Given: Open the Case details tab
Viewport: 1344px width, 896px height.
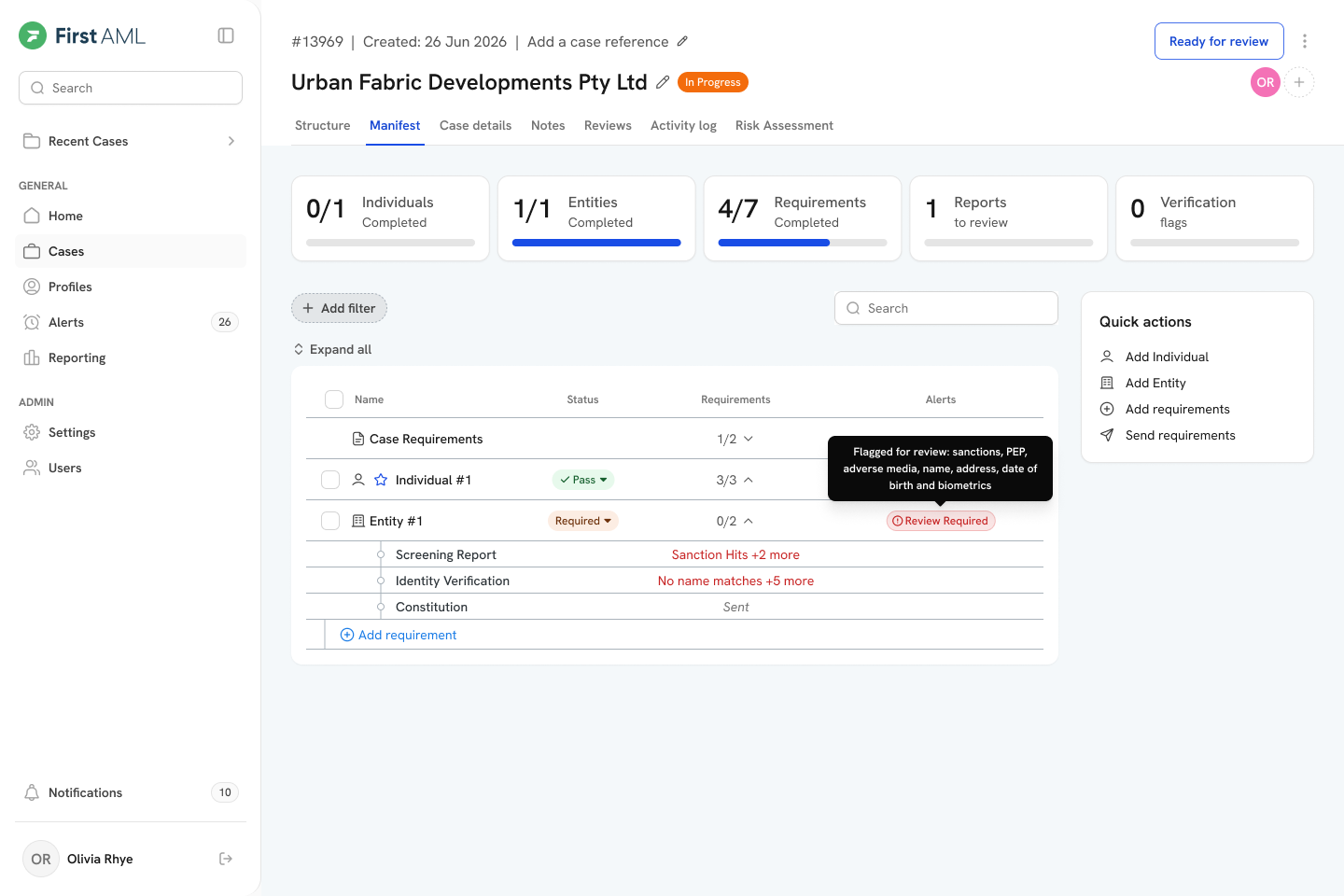Looking at the screenshot, I should tap(476, 125).
